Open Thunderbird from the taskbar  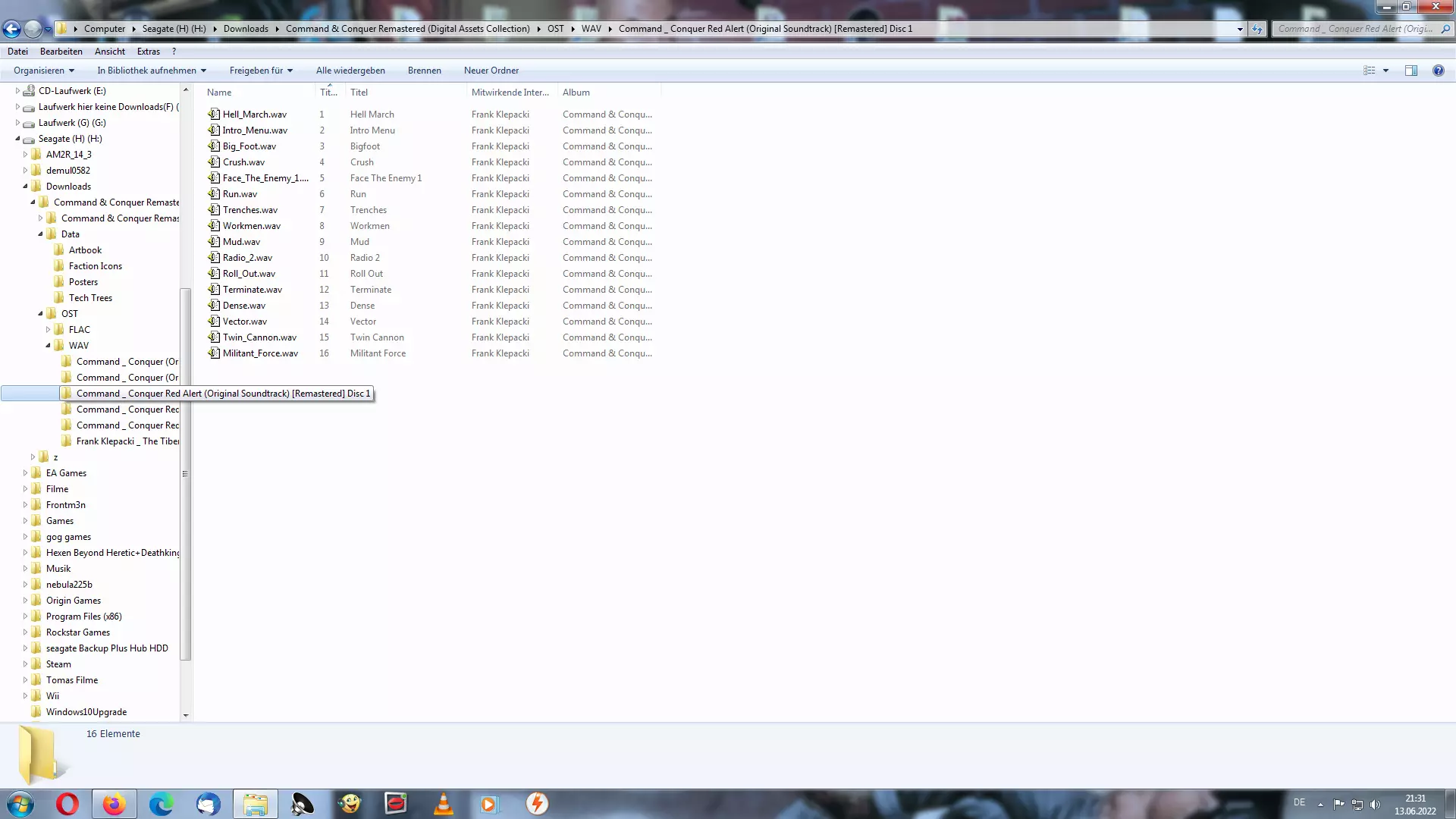point(208,804)
